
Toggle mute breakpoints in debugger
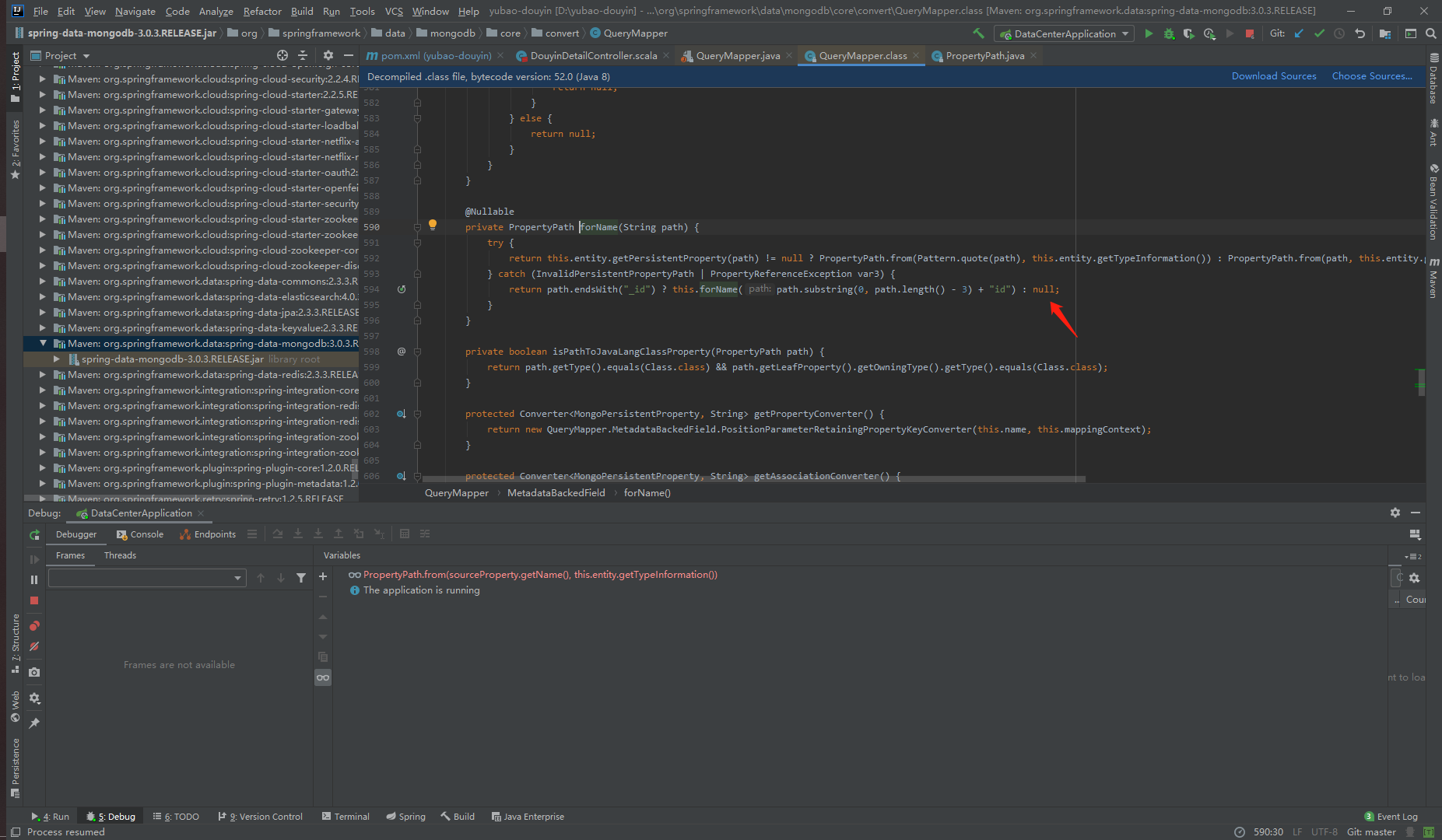[34, 646]
